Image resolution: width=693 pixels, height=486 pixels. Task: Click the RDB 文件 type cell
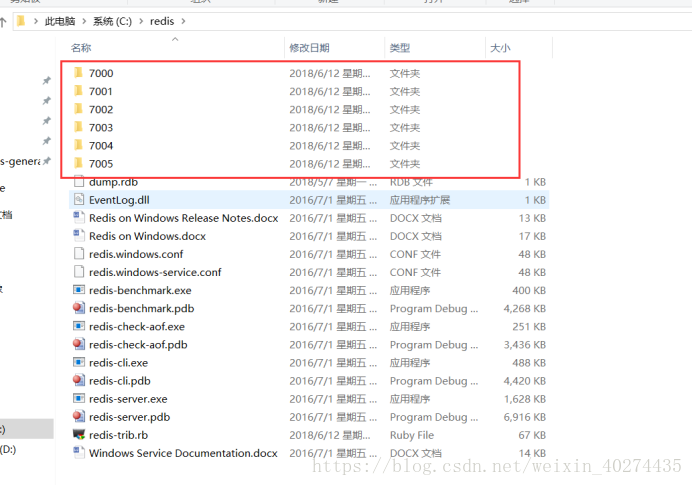tap(411, 182)
